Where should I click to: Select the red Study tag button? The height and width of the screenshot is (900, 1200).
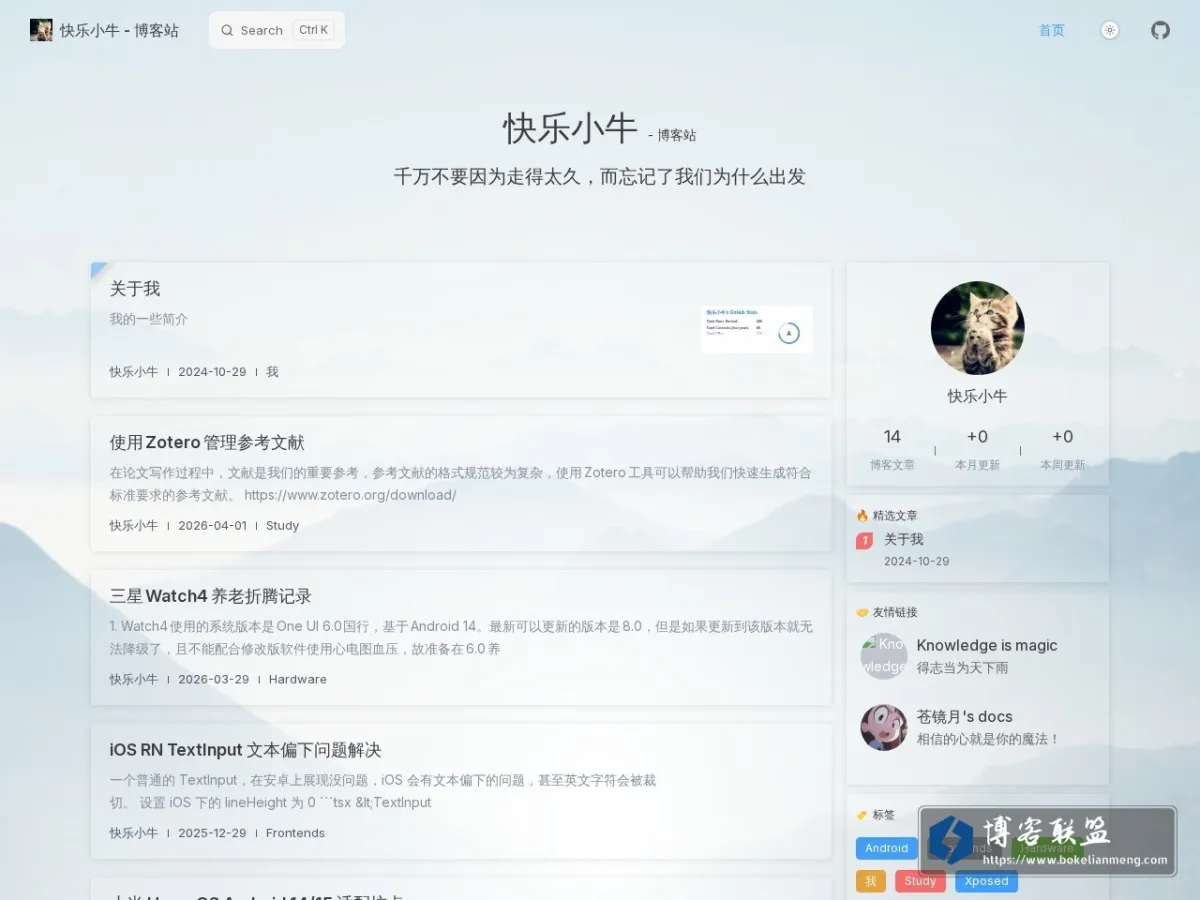(x=920, y=881)
